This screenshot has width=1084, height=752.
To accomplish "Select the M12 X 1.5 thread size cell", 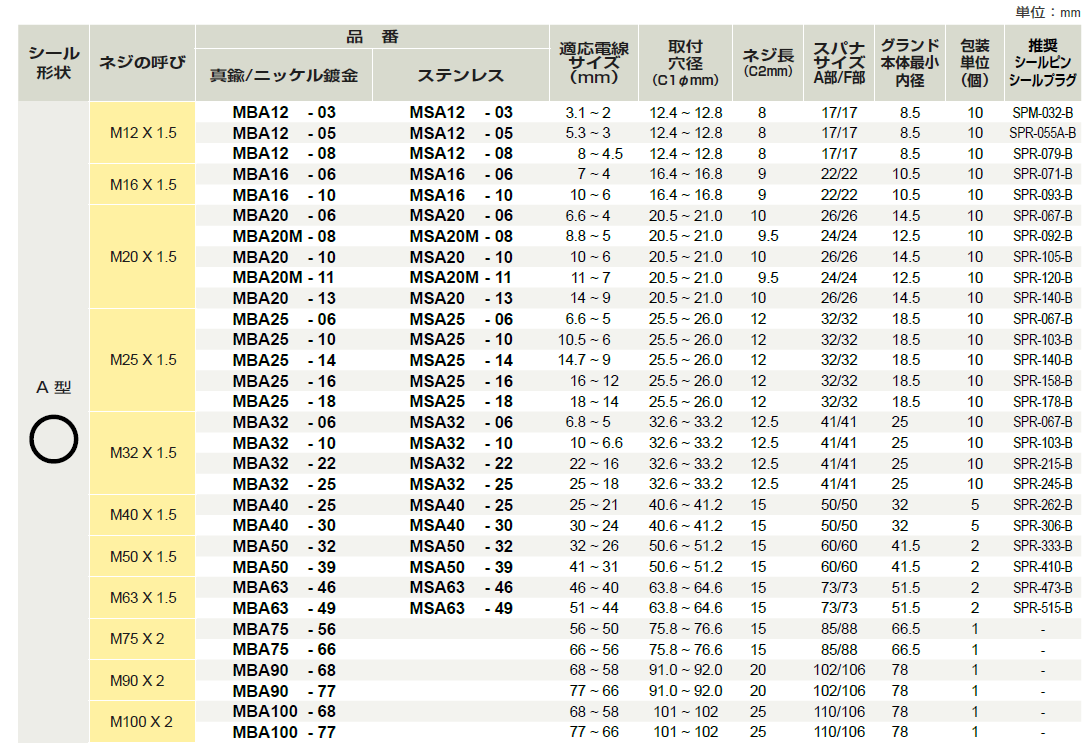I will pyautogui.click(x=142, y=133).
